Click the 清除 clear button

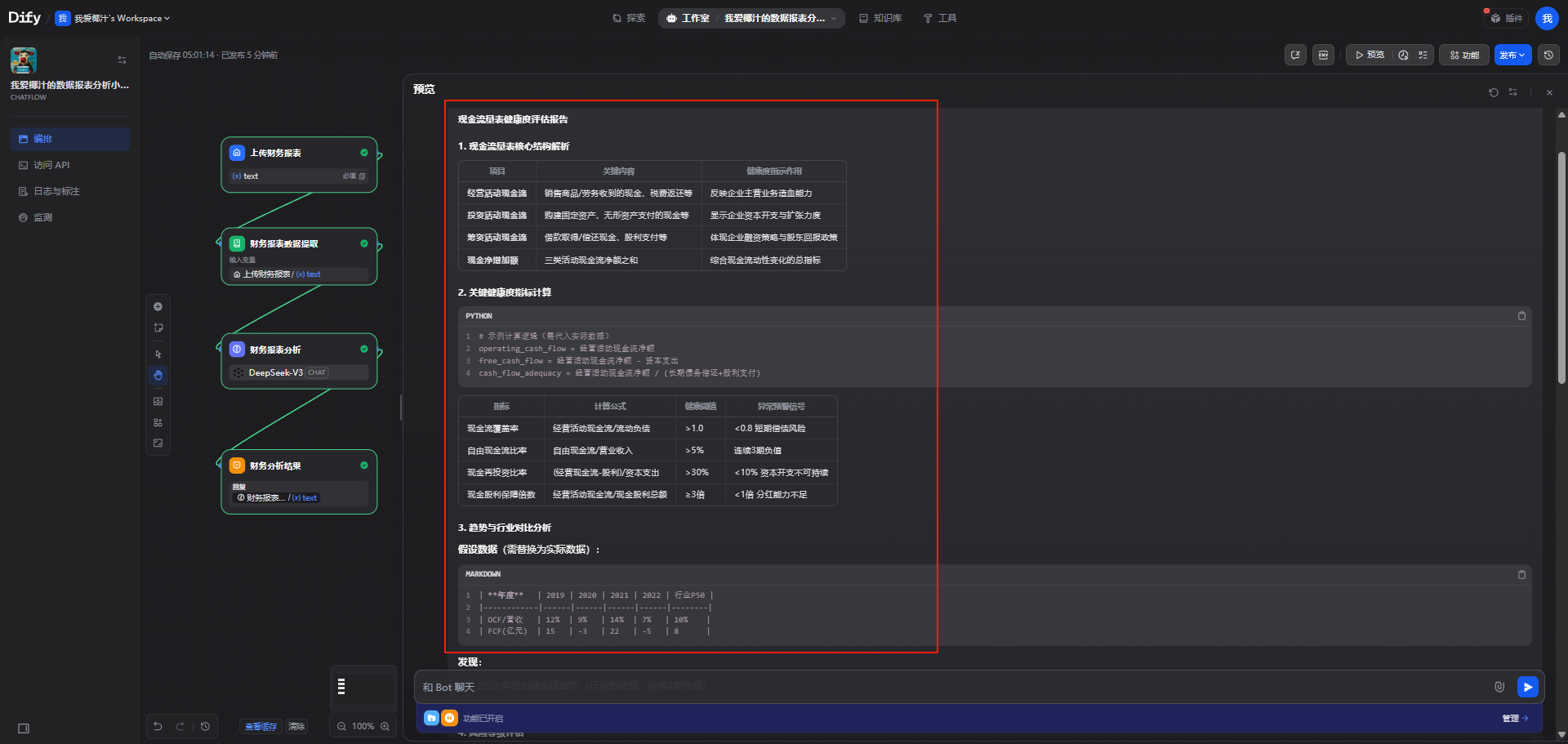point(296,726)
